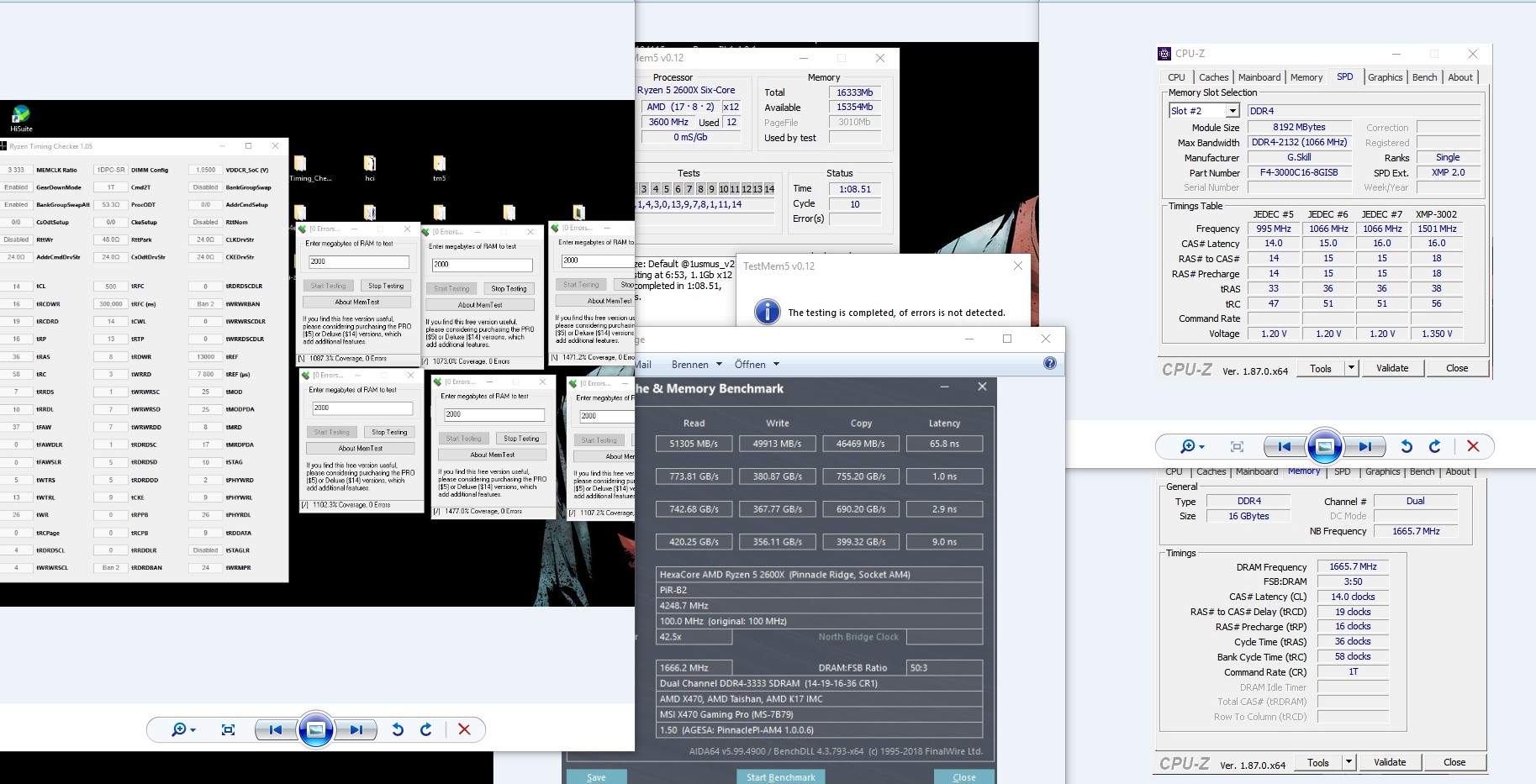Image resolution: width=1536 pixels, height=784 pixels.
Task: Click the DDR4-2132 (1066 MHz) Max Bandwidth value
Action: [x=1299, y=142]
